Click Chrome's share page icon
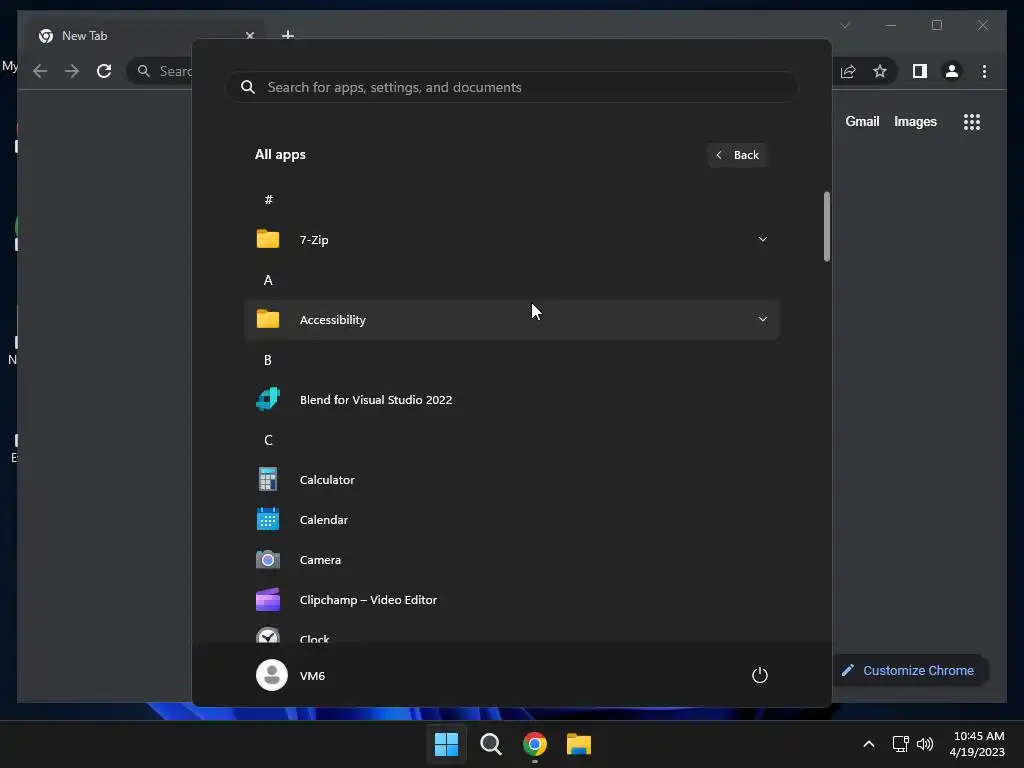The width and height of the screenshot is (1024, 768). click(x=848, y=71)
